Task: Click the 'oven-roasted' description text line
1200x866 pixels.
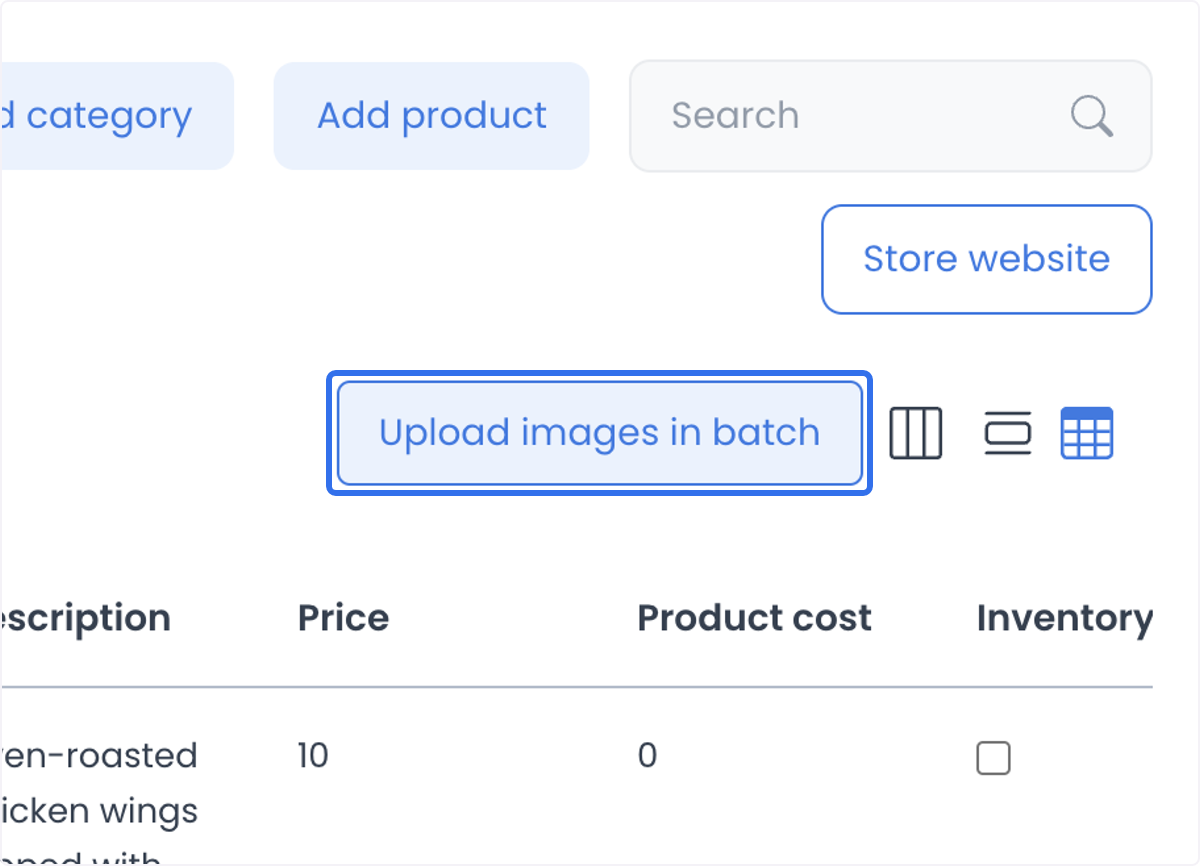Action: click(99, 755)
